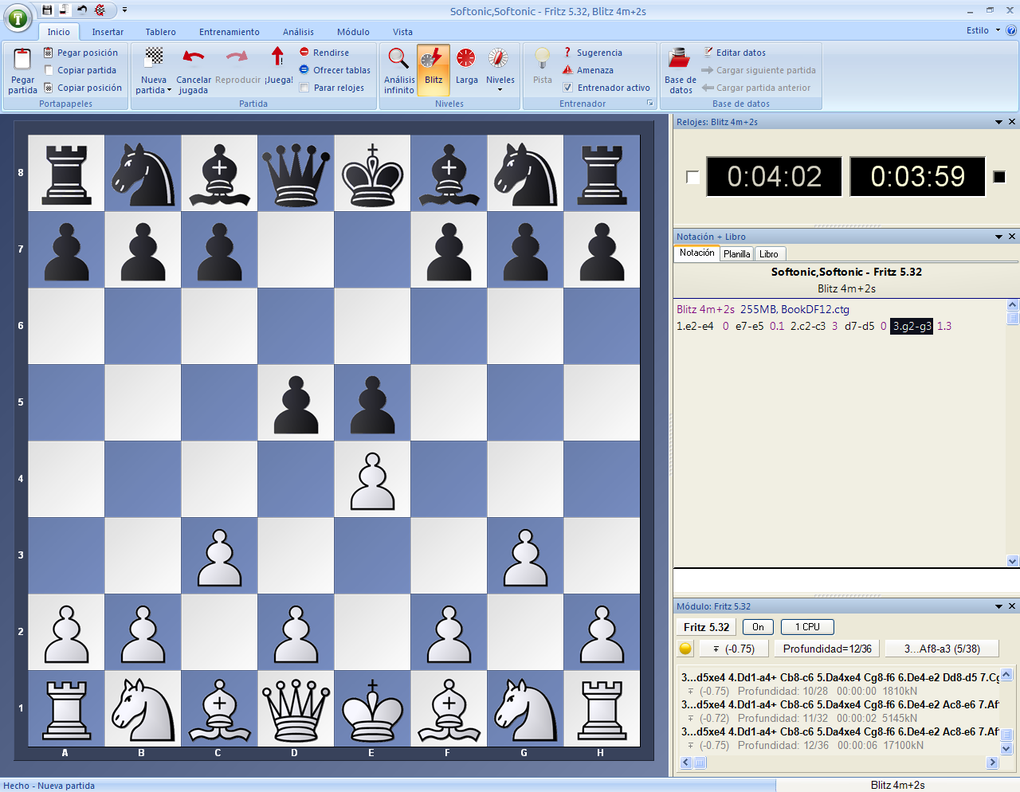Click Editar datos icon
1020x792 pixels.
point(708,52)
